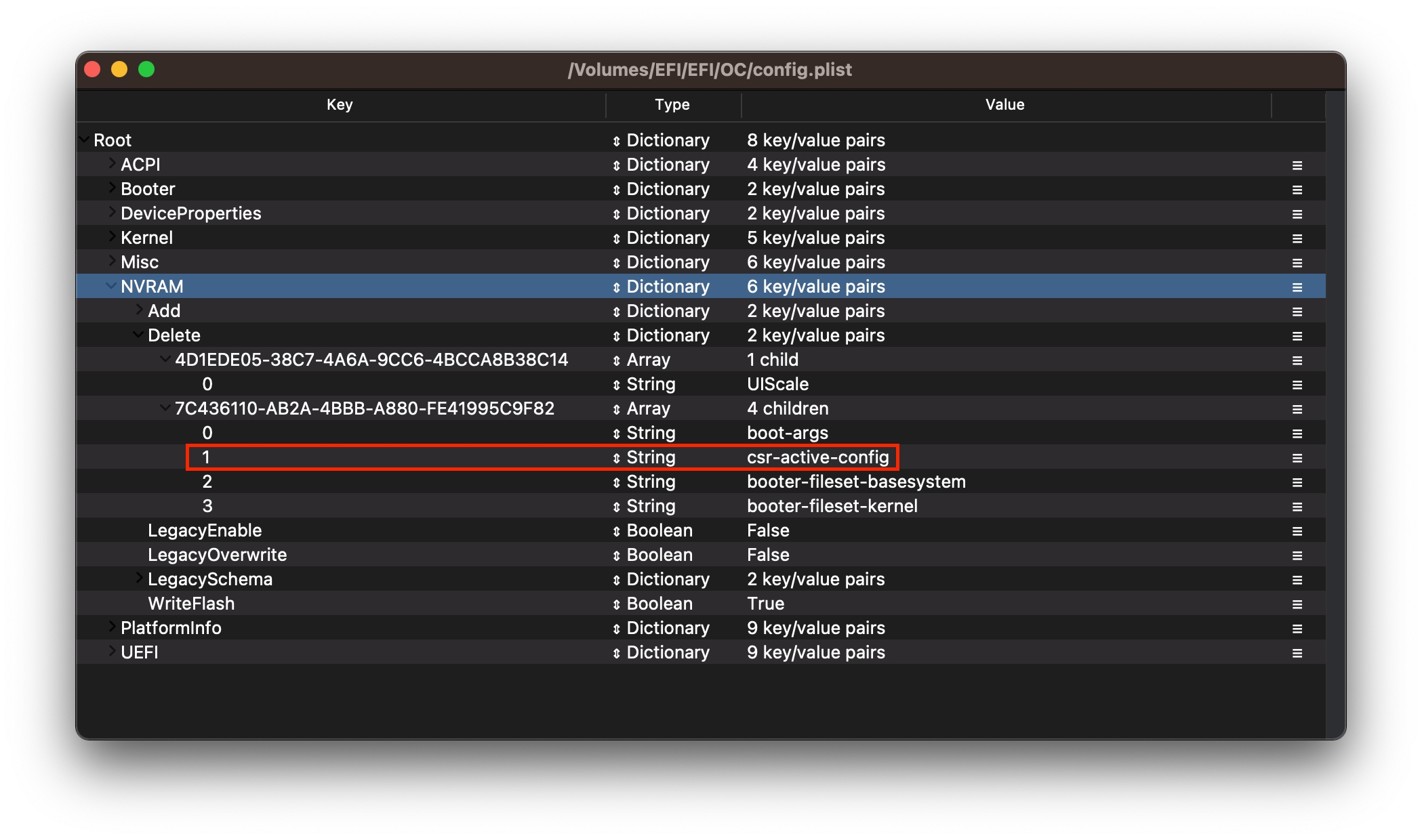Open row options icon for csr-active-config
This screenshot has width=1422, height=840.
[1297, 458]
